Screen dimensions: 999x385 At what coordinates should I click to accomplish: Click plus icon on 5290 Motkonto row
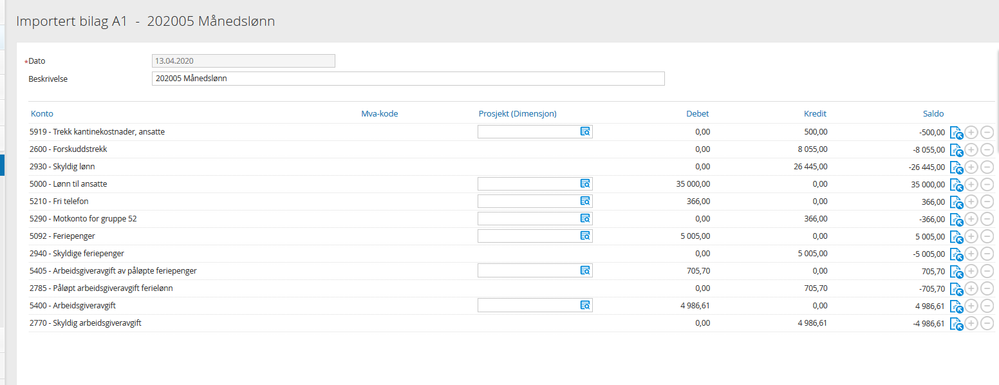pyautogui.click(x=971, y=219)
